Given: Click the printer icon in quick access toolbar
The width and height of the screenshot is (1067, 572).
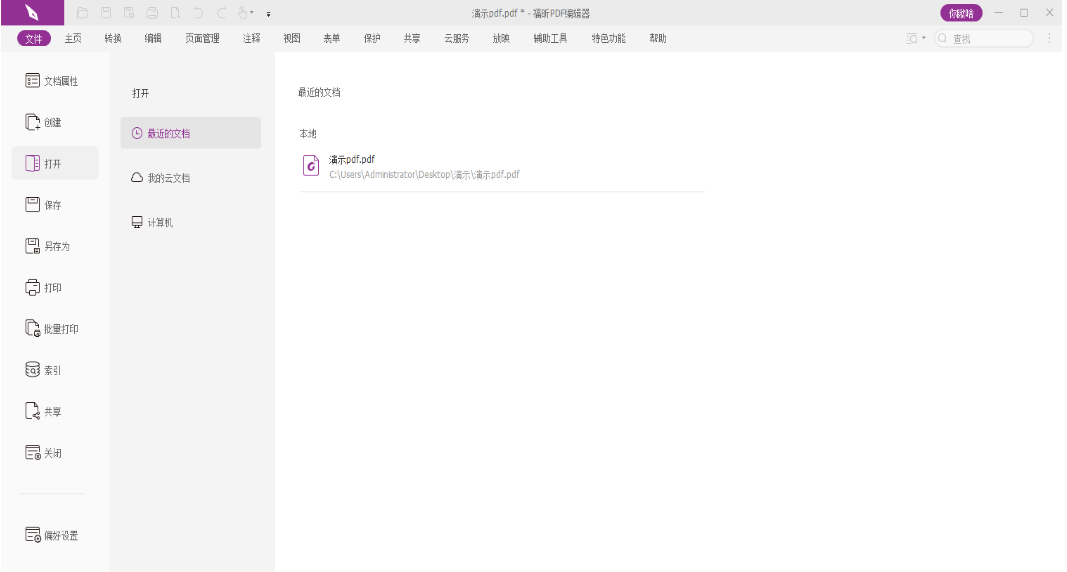Looking at the screenshot, I should tap(152, 13).
